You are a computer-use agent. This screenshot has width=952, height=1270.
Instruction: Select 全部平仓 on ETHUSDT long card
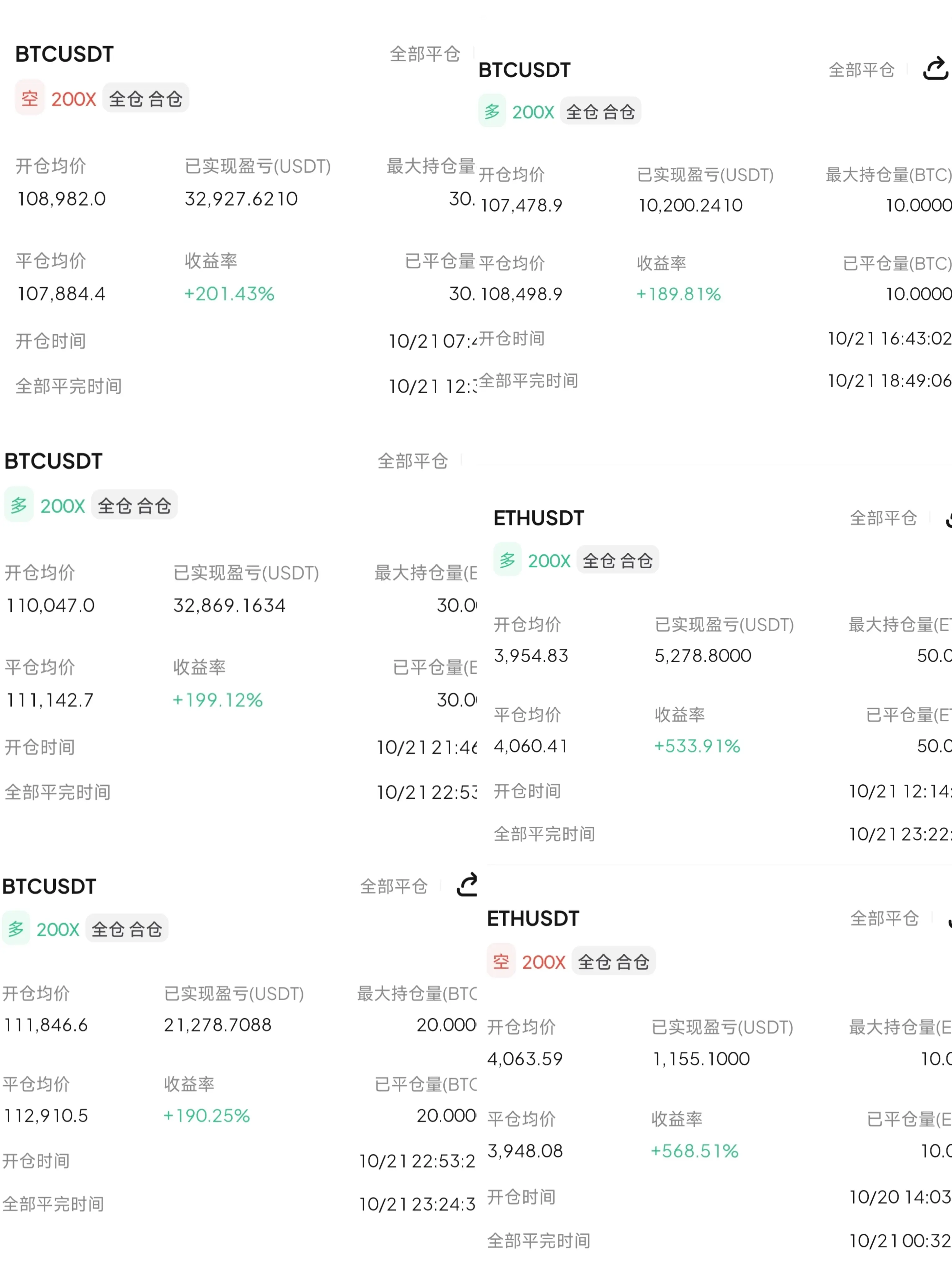(883, 518)
